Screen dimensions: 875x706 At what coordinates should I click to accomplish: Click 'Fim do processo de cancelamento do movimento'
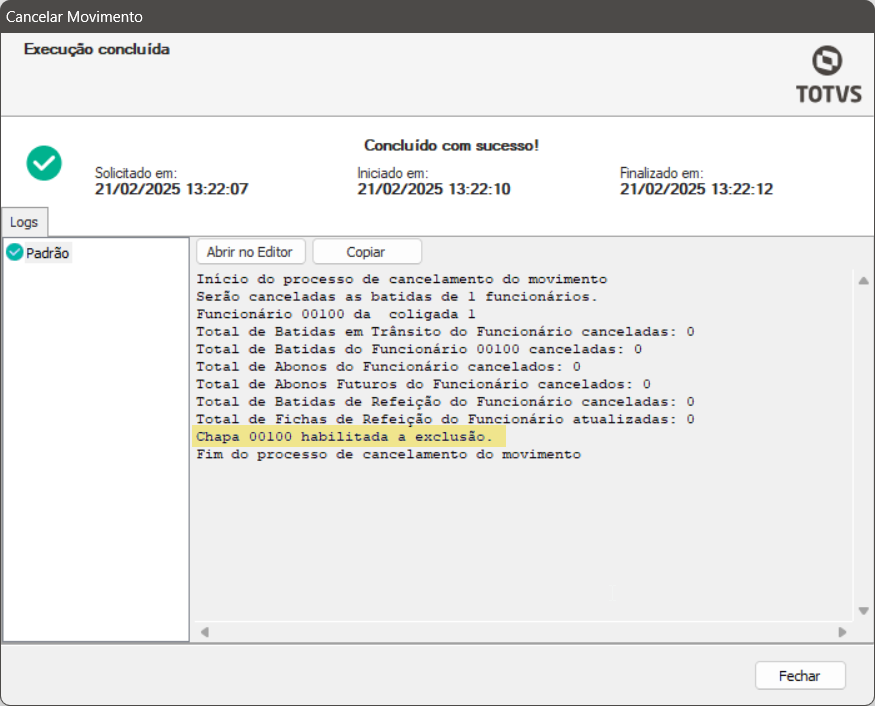[x=388, y=454]
